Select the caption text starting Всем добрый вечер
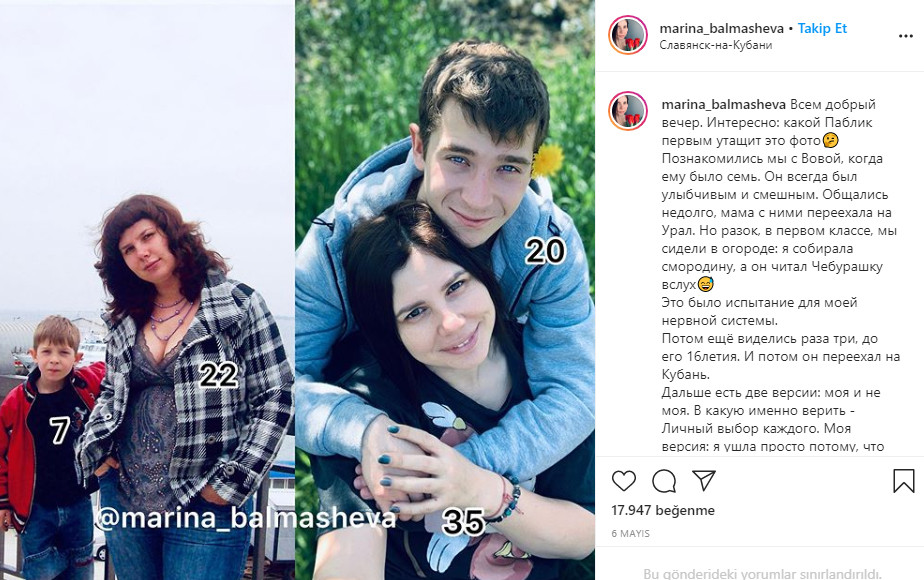 [x=781, y=275]
